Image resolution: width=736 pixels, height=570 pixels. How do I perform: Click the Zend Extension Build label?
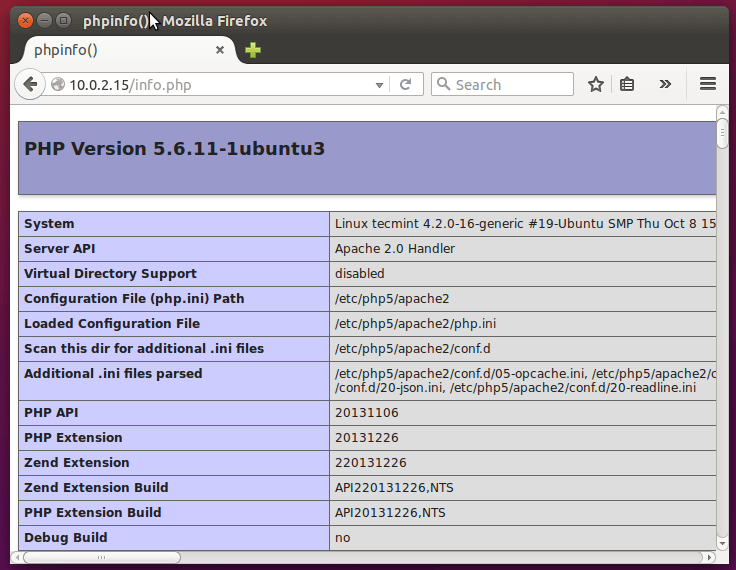coord(96,487)
